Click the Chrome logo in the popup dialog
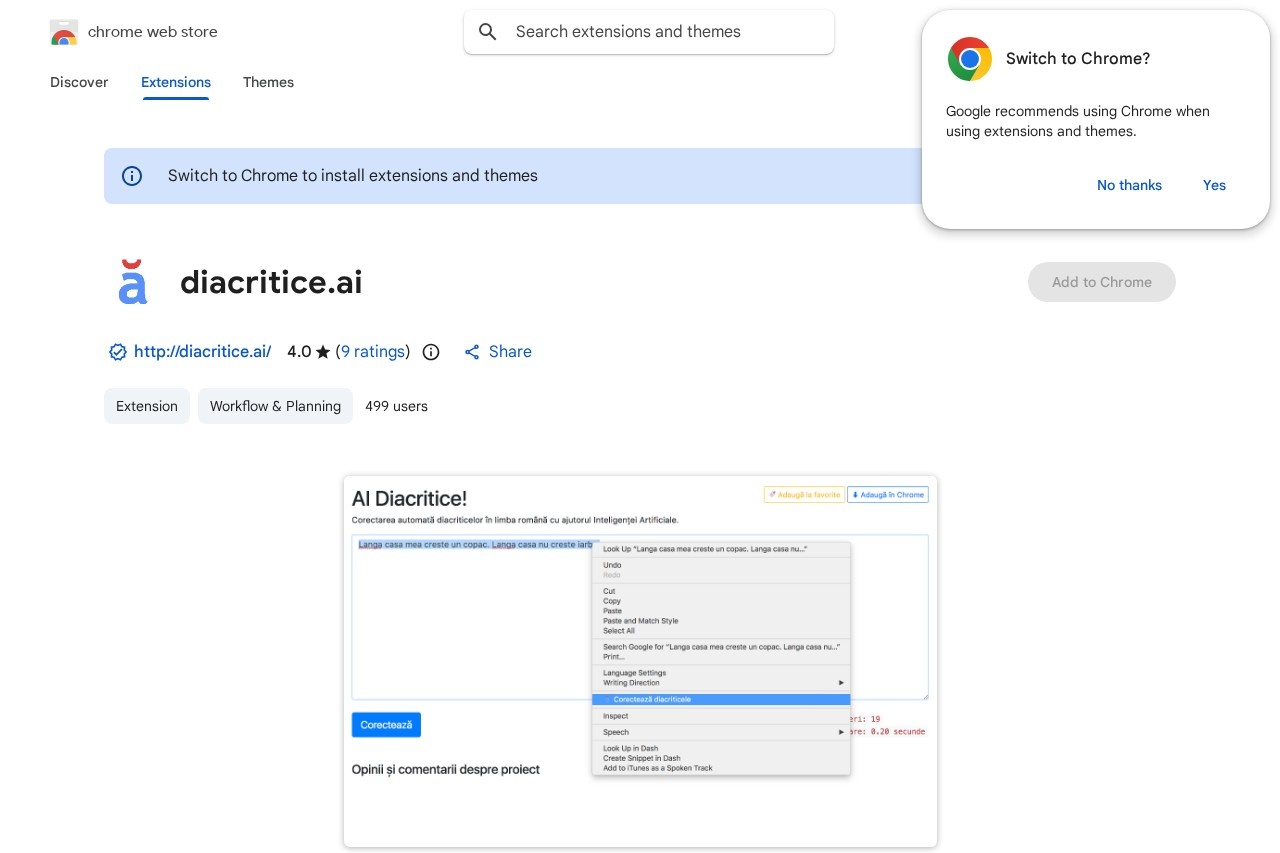Screen dimensions: 1280x853 point(969,59)
